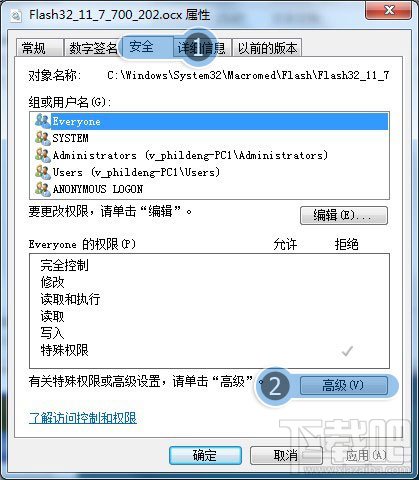The height and width of the screenshot is (480, 419).
Task: Click the SYSTEM user group icon
Action: [43, 138]
